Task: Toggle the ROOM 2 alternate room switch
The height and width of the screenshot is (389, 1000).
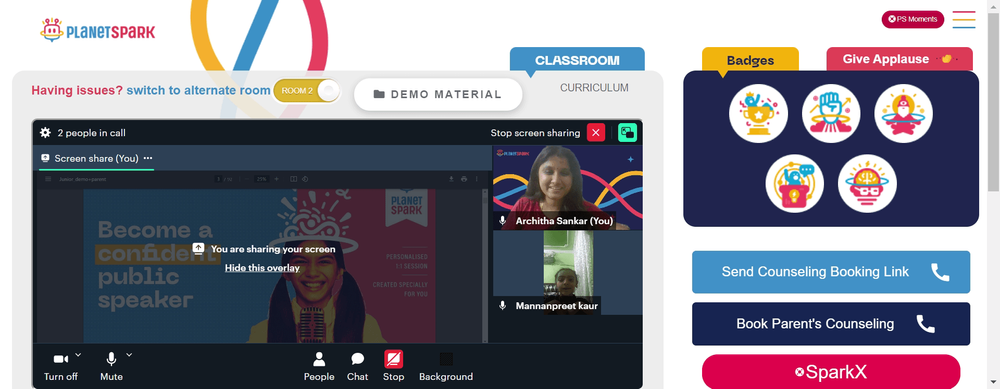Action: [x=307, y=91]
